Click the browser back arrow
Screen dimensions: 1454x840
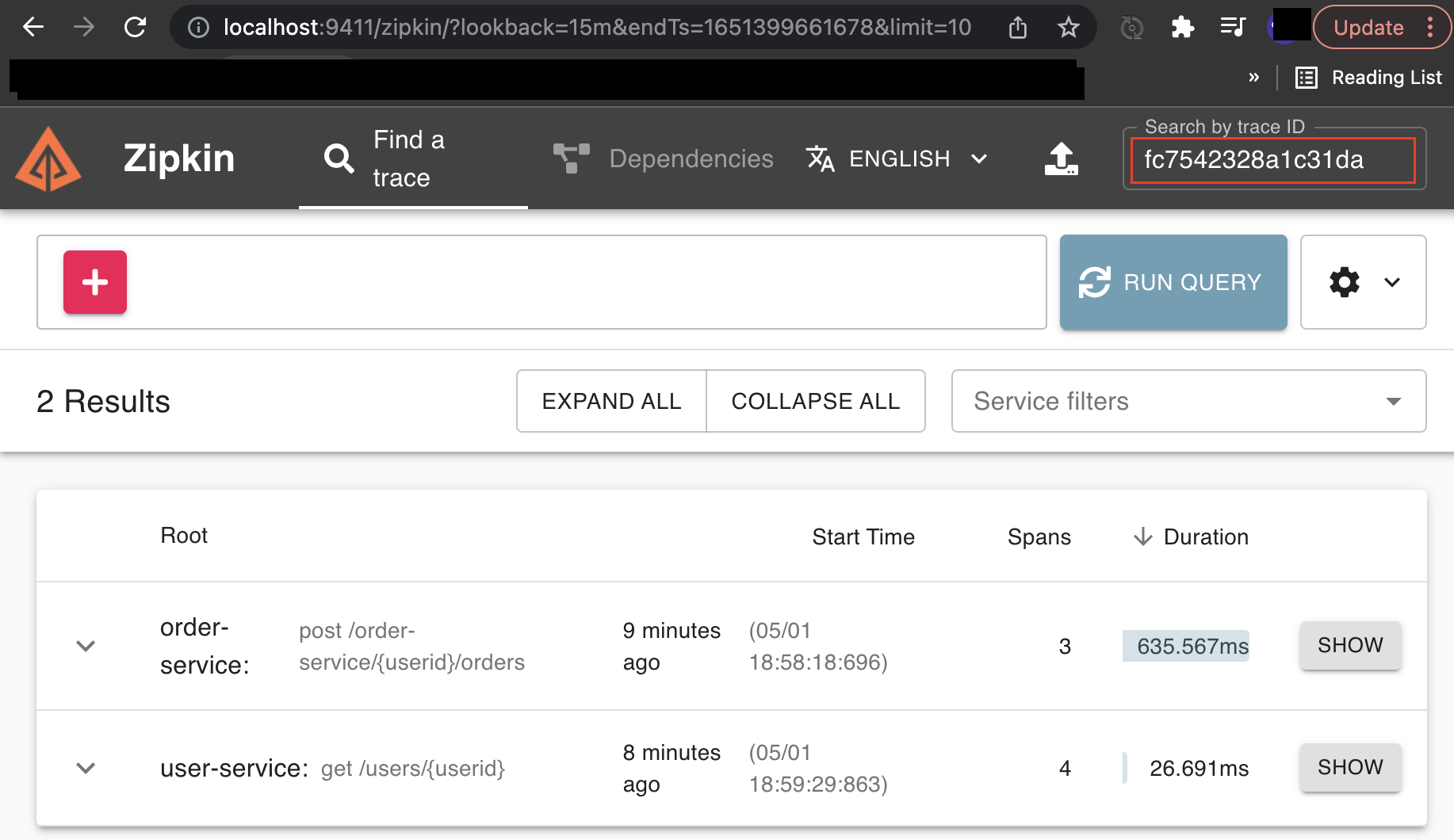[33, 27]
